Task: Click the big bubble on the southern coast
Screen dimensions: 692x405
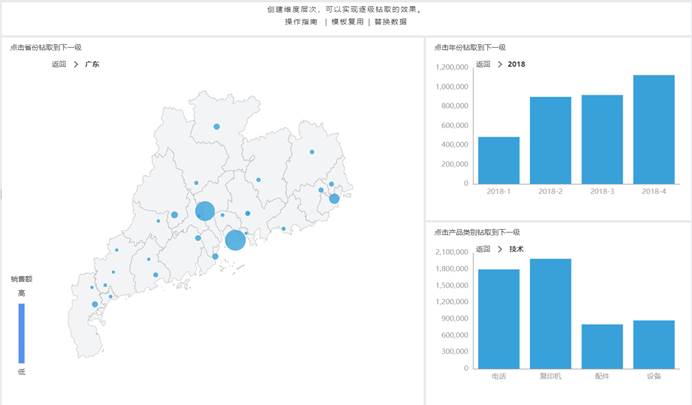Action: [x=235, y=240]
